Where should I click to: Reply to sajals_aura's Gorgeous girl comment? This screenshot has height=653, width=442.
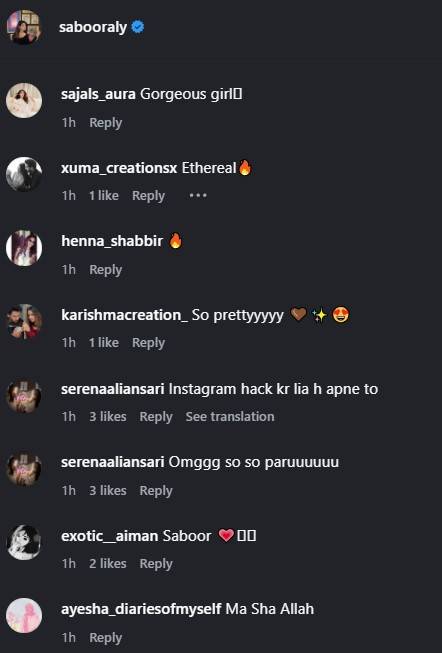(105, 123)
